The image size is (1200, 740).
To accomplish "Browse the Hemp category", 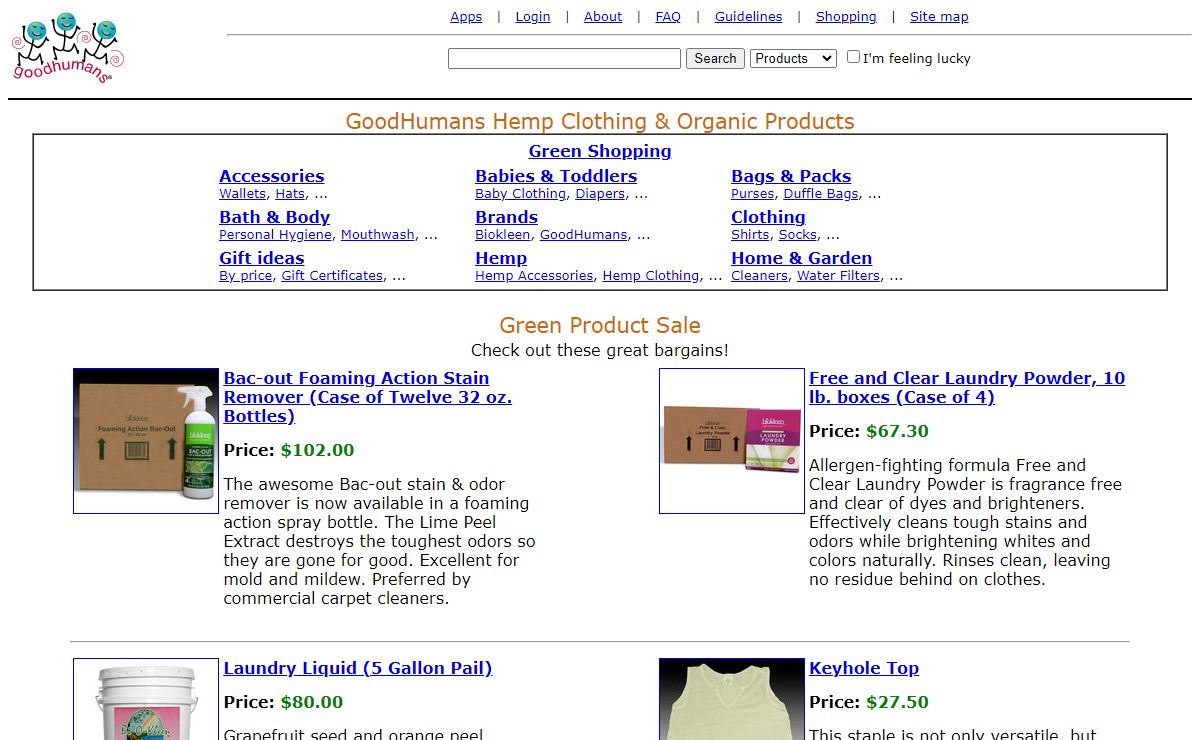I will [501, 258].
